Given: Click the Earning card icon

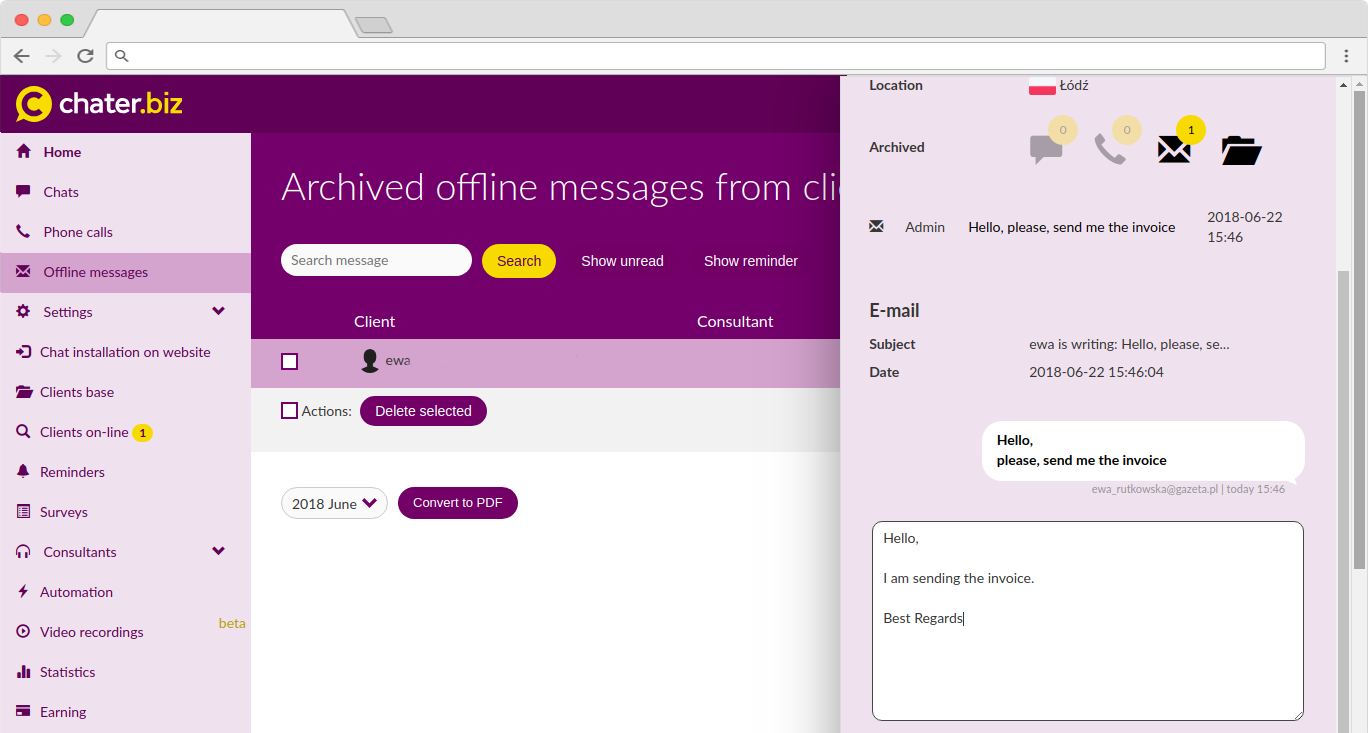Looking at the screenshot, I should click(23, 711).
